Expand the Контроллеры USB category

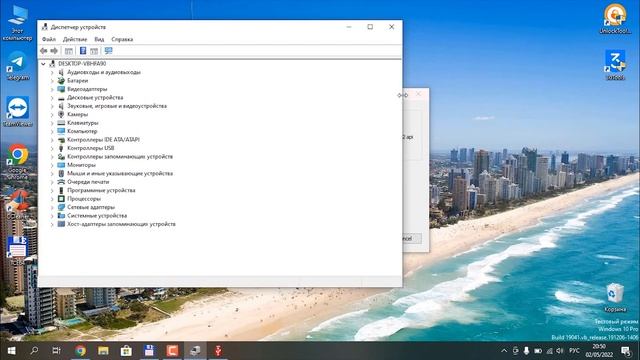pos(52,148)
